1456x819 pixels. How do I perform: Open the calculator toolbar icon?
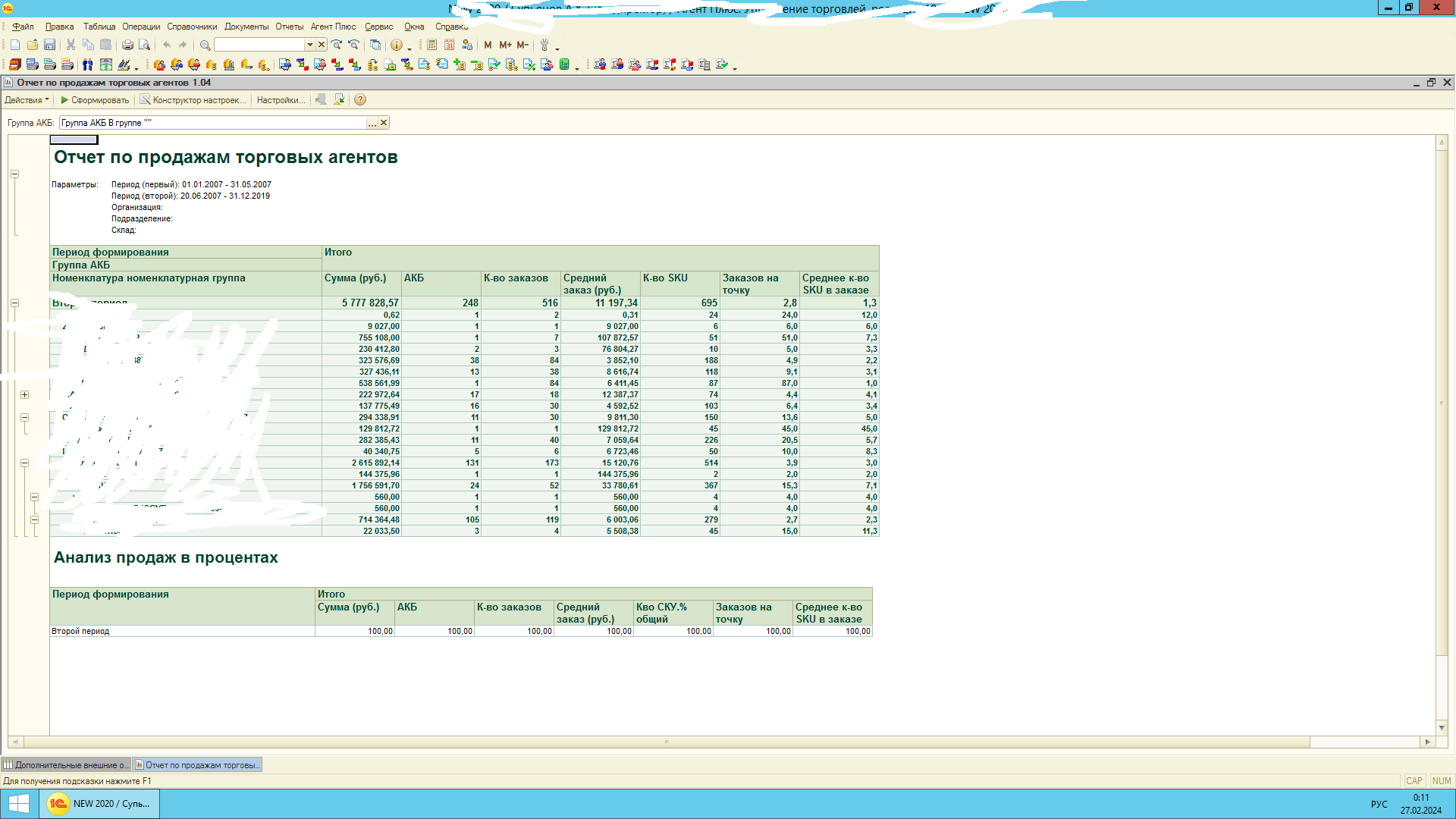431,45
